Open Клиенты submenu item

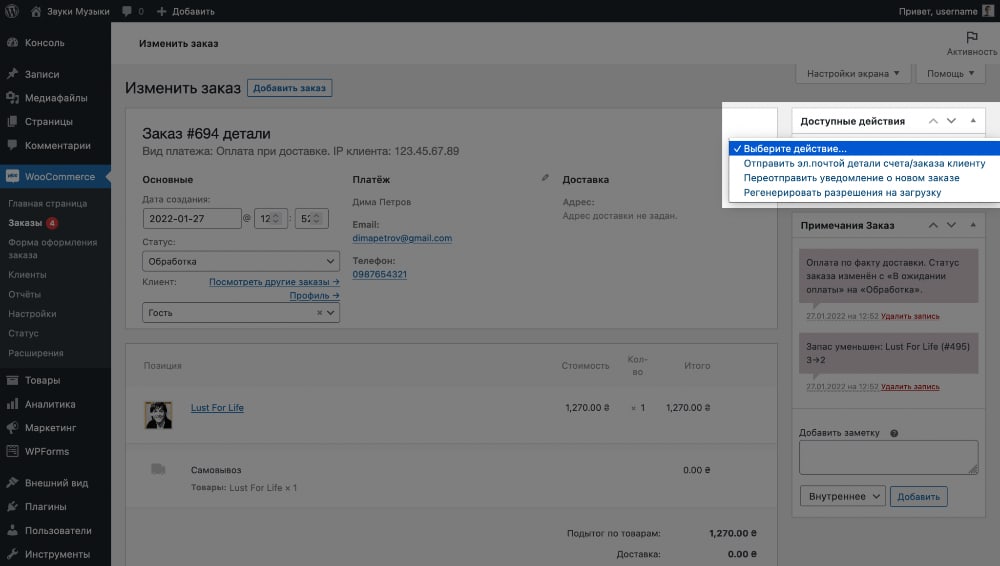27,274
